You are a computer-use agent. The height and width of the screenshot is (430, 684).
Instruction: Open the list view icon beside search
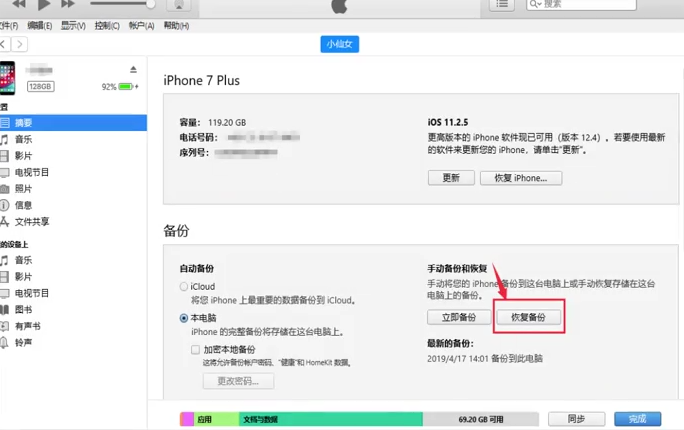pos(502,4)
